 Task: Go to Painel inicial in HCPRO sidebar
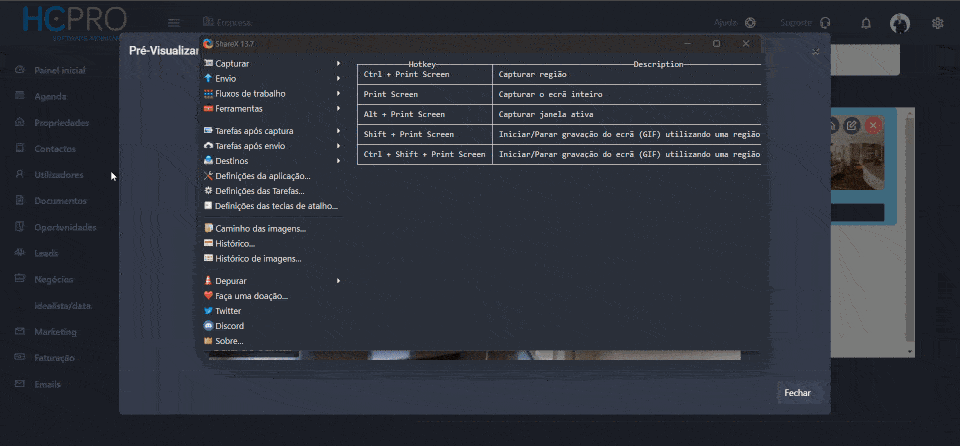tap(59, 70)
